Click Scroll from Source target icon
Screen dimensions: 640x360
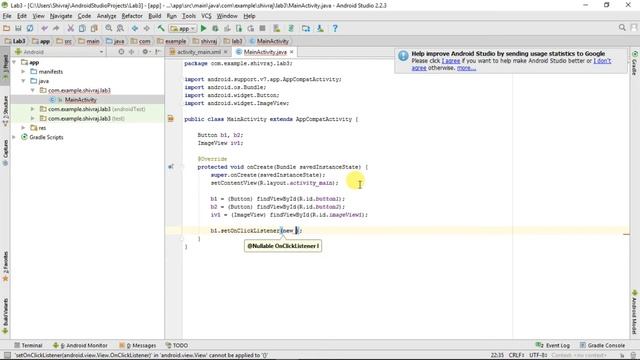coord(121,52)
